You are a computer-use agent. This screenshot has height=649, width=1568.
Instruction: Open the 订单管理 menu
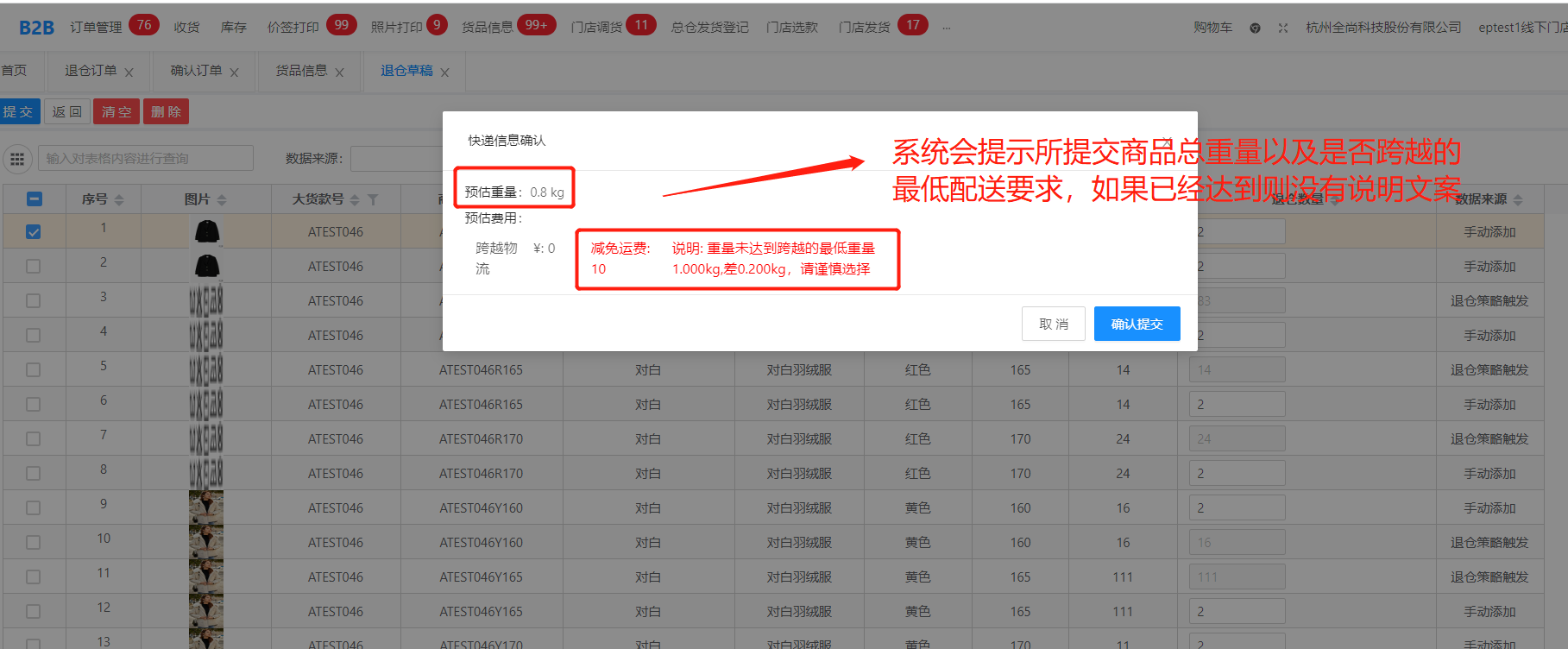(x=96, y=28)
